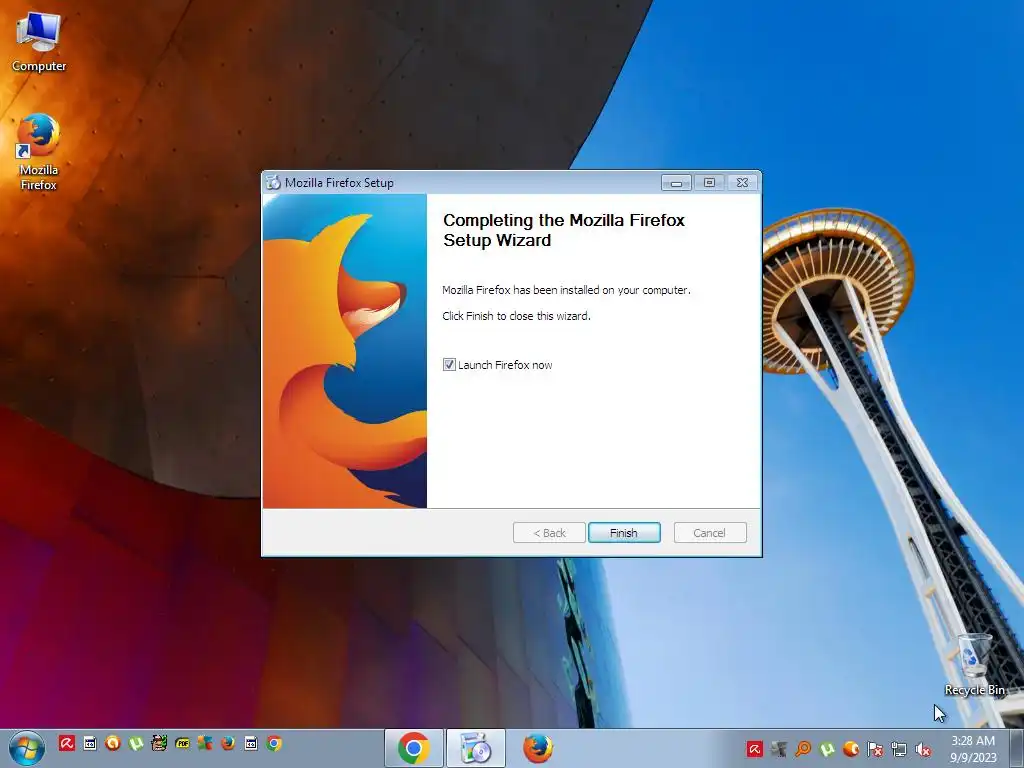The height and width of the screenshot is (768, 1024).
Task: Close the Mozilla Firefox Setup window
Action: click(x=742, y=183)
